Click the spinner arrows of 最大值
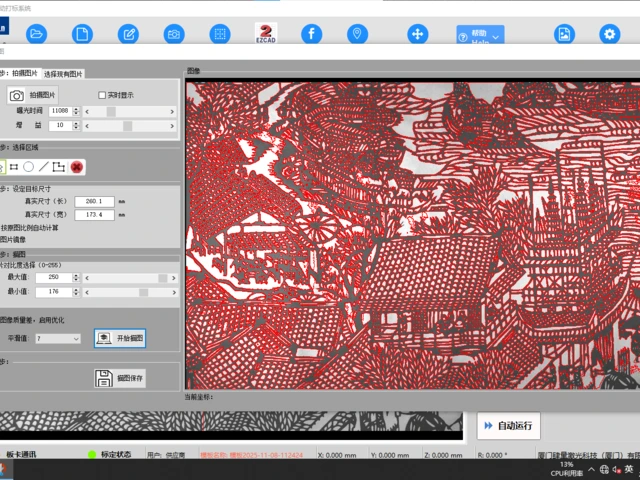This screenshot has width=640, height=480. 76,278
